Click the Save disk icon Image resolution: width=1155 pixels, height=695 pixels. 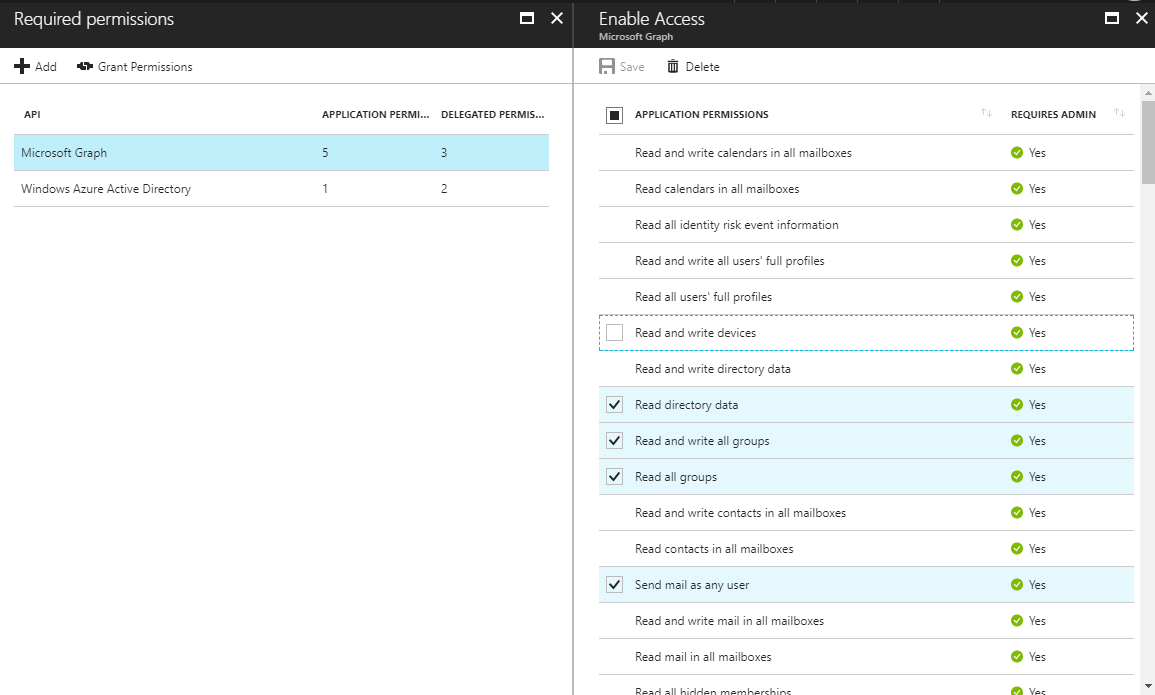[x=607, y=67]
